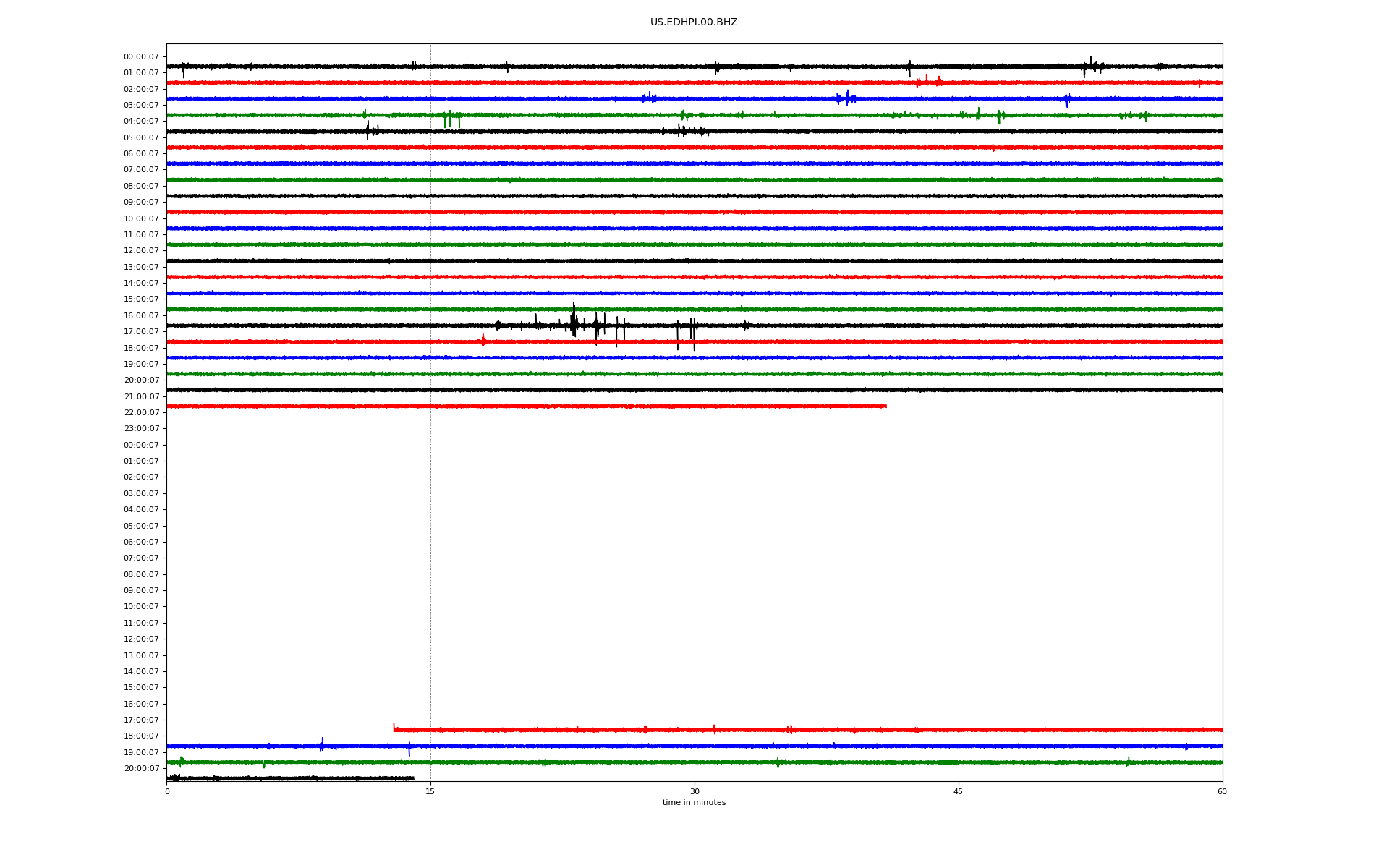Click the topmost 00:00:07 time label
Image resolution: width=1389 pixels, height=868 pixels.
click(x=141, y=56)
